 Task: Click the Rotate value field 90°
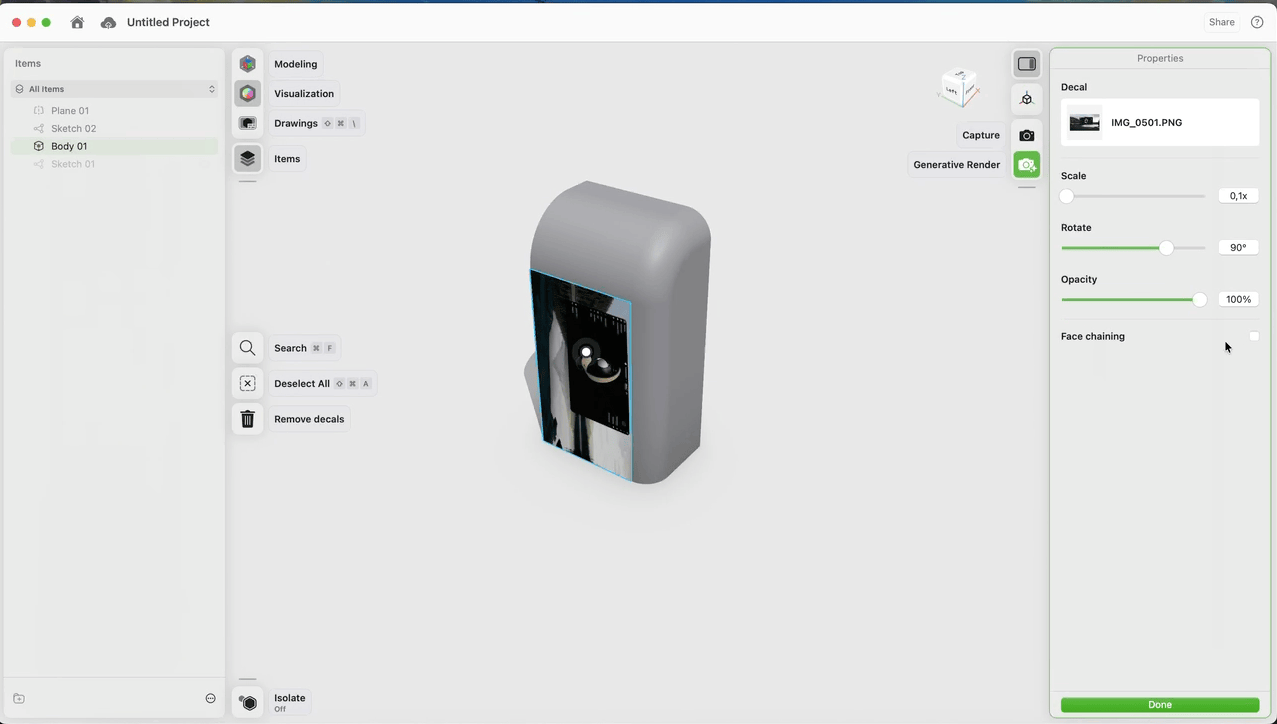(1238, 248)
